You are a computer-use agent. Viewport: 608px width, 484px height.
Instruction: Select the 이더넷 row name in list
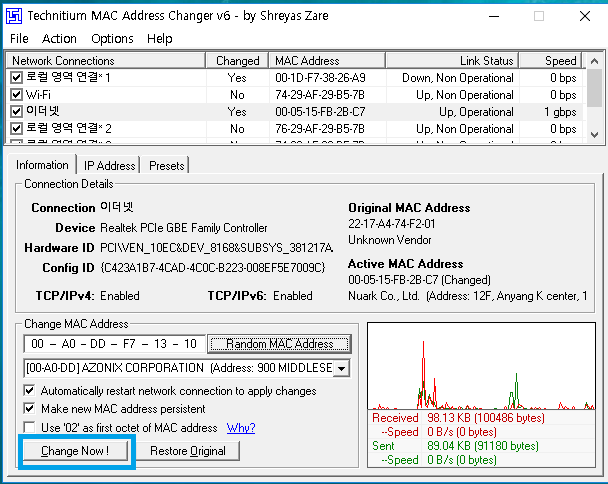(43, 111)
